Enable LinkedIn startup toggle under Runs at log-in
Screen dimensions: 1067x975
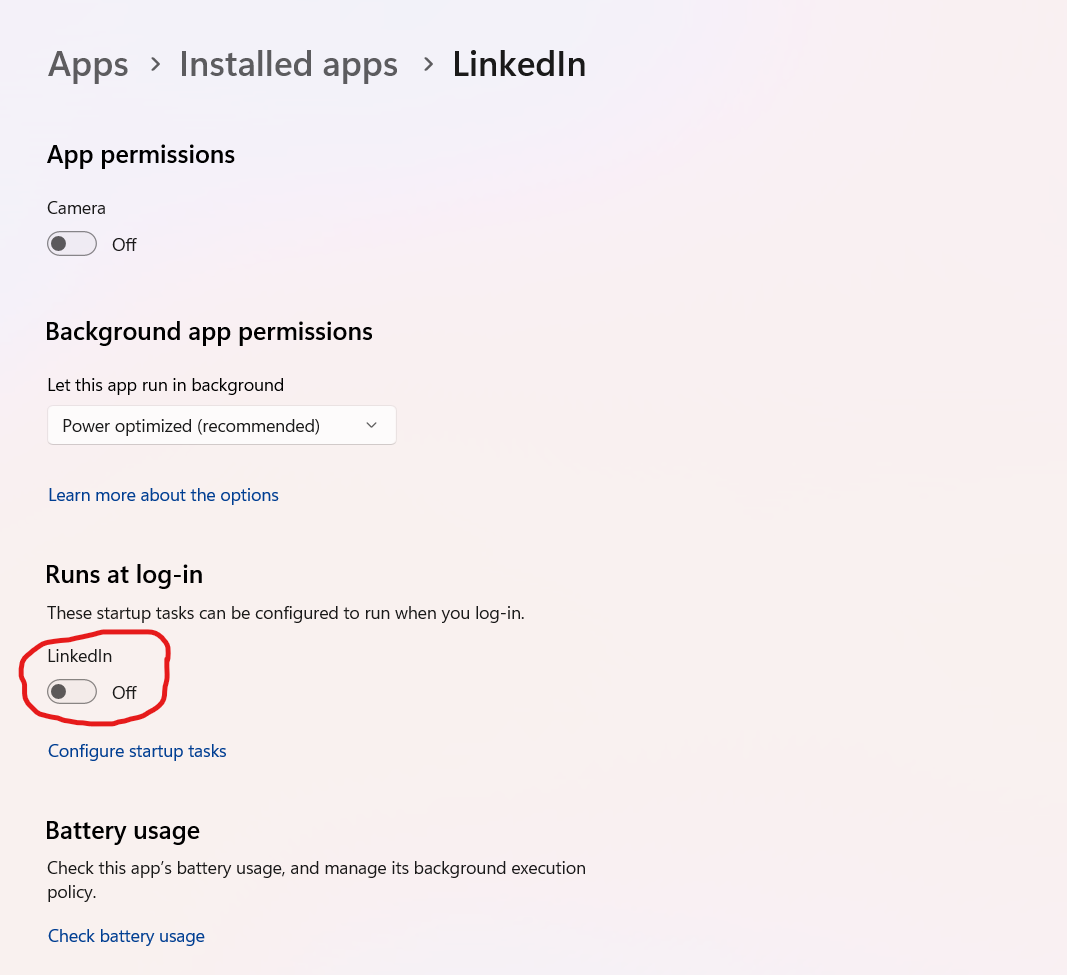(71, 692)
